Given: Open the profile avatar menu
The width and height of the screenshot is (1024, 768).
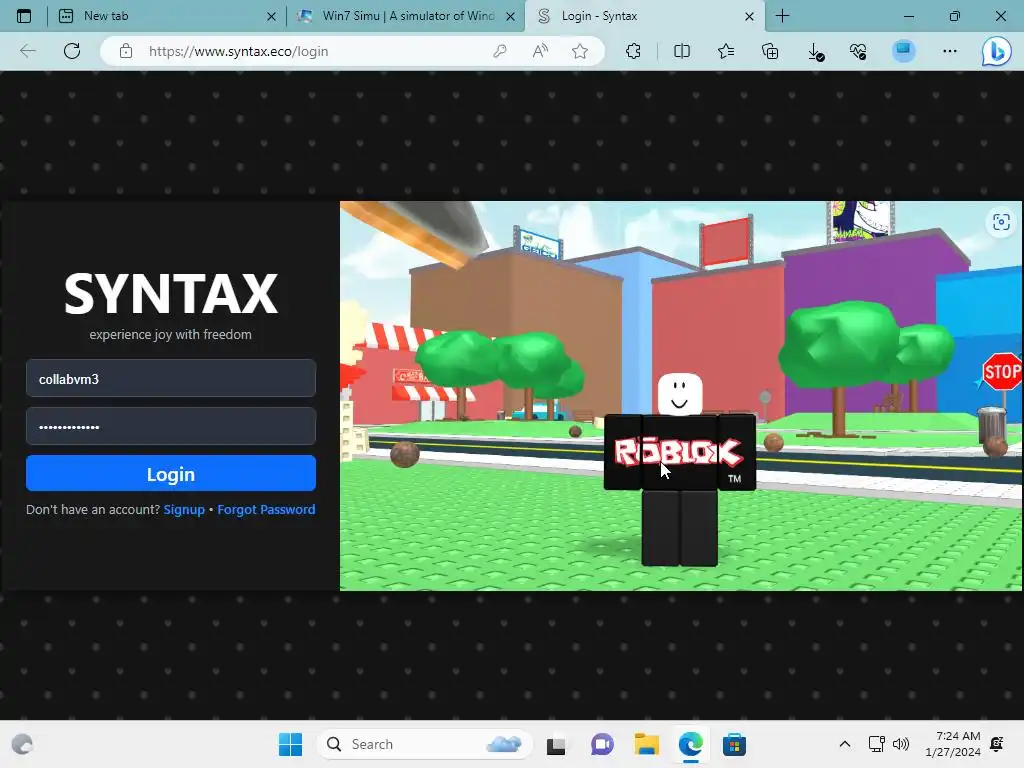Looking at the screenshot, I should pos(904,51).
